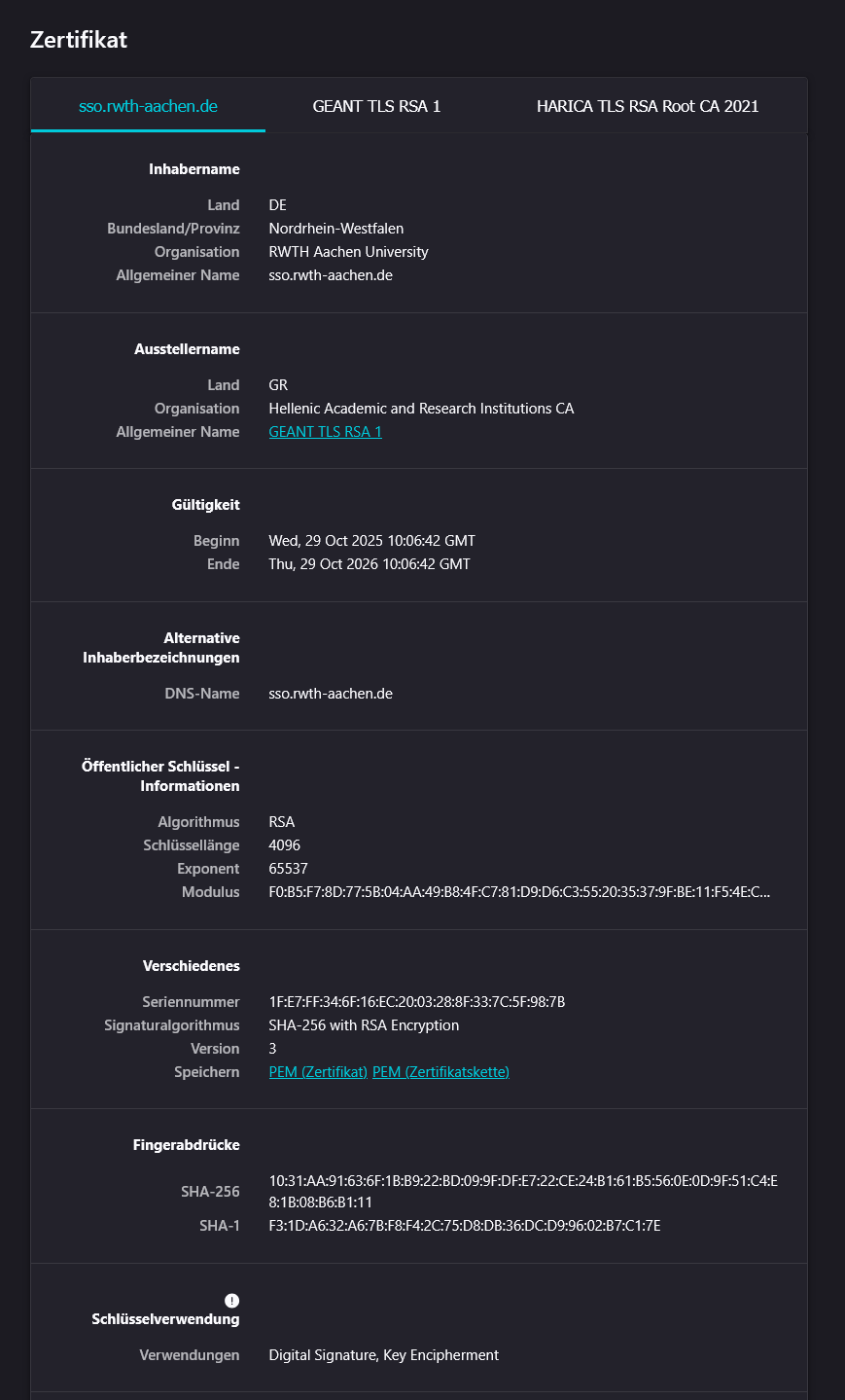Select the organisation RWTH Aachen University

pyautogui.click(x=348, y=251)
